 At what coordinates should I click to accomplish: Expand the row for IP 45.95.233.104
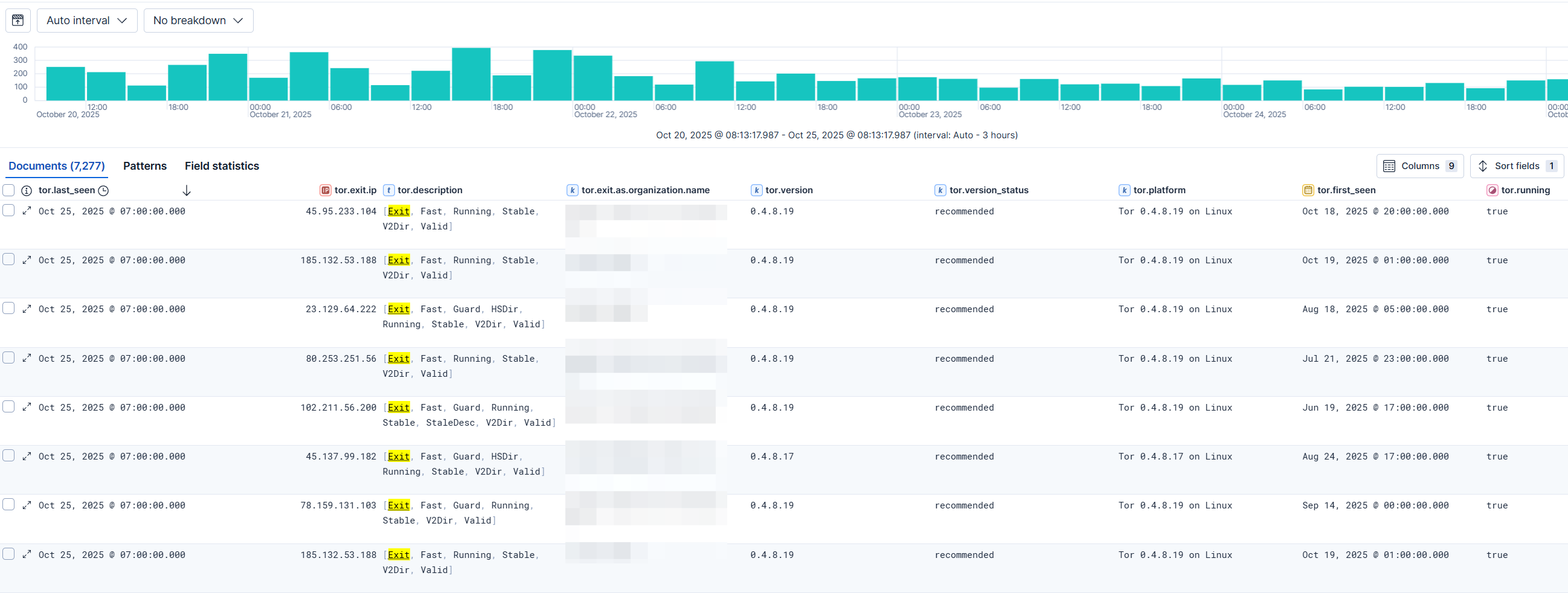coord(27,211)
